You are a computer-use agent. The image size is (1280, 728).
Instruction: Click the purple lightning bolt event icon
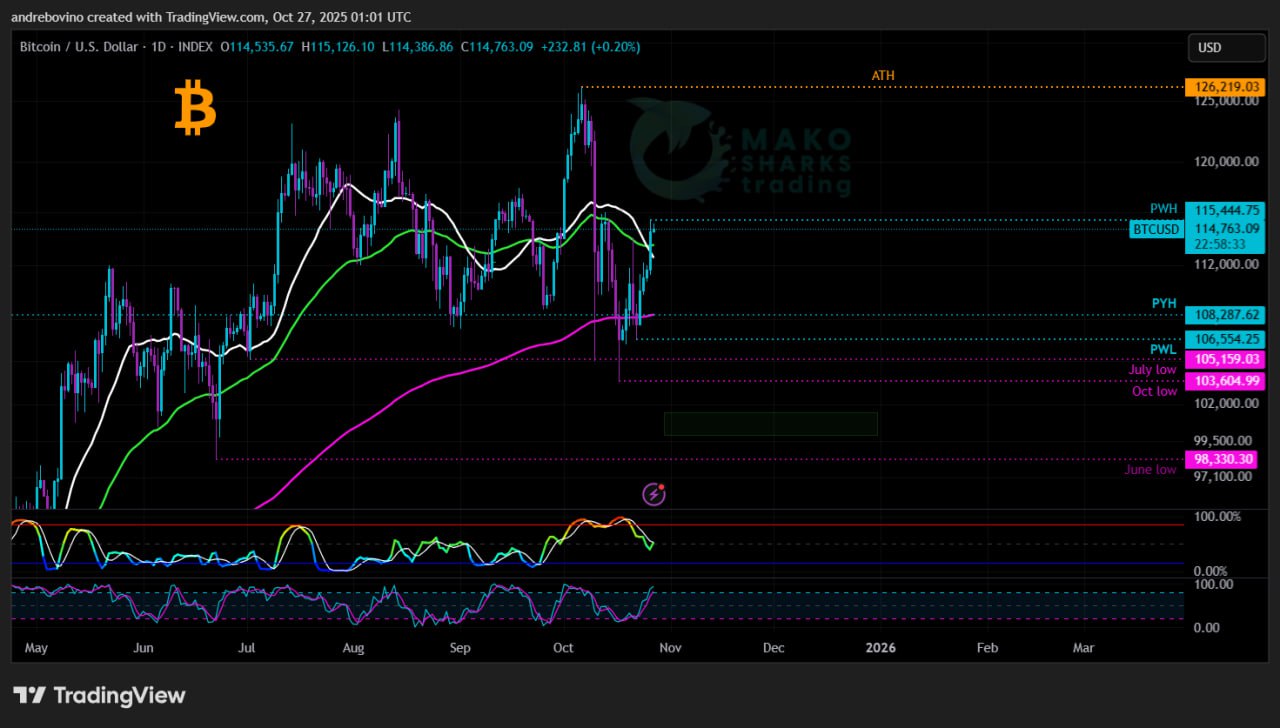pos(653,493)
